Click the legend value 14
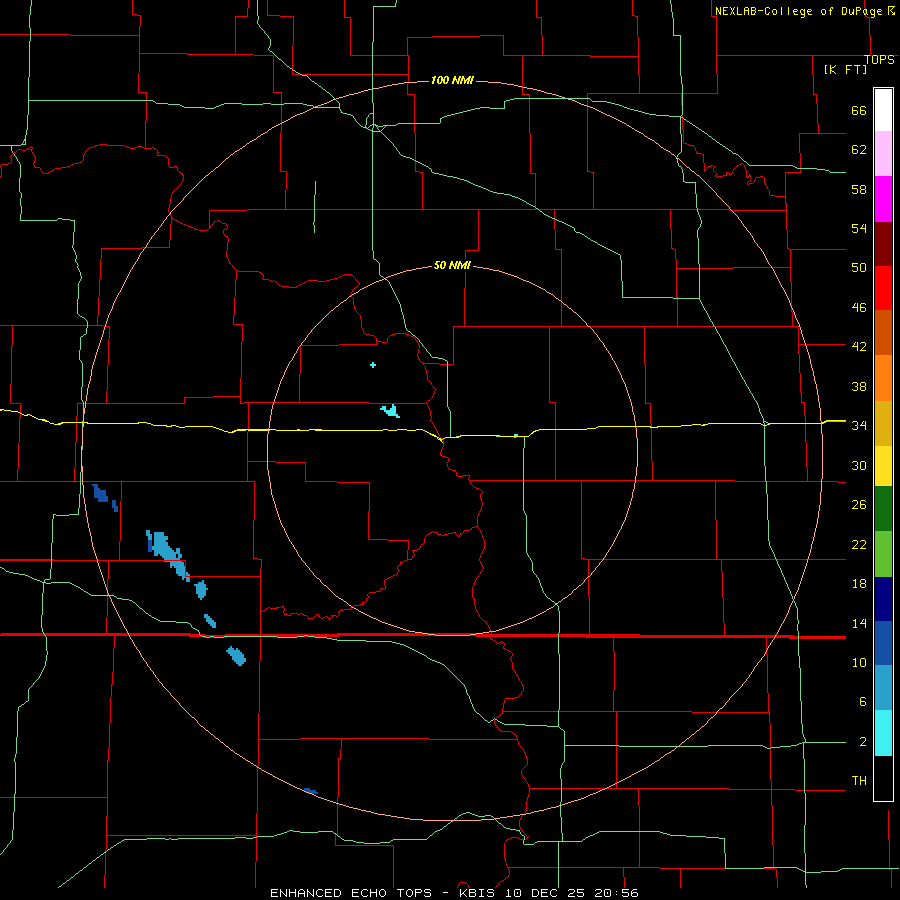The width and height of the screenshot is (900, 900). point(859,623)
